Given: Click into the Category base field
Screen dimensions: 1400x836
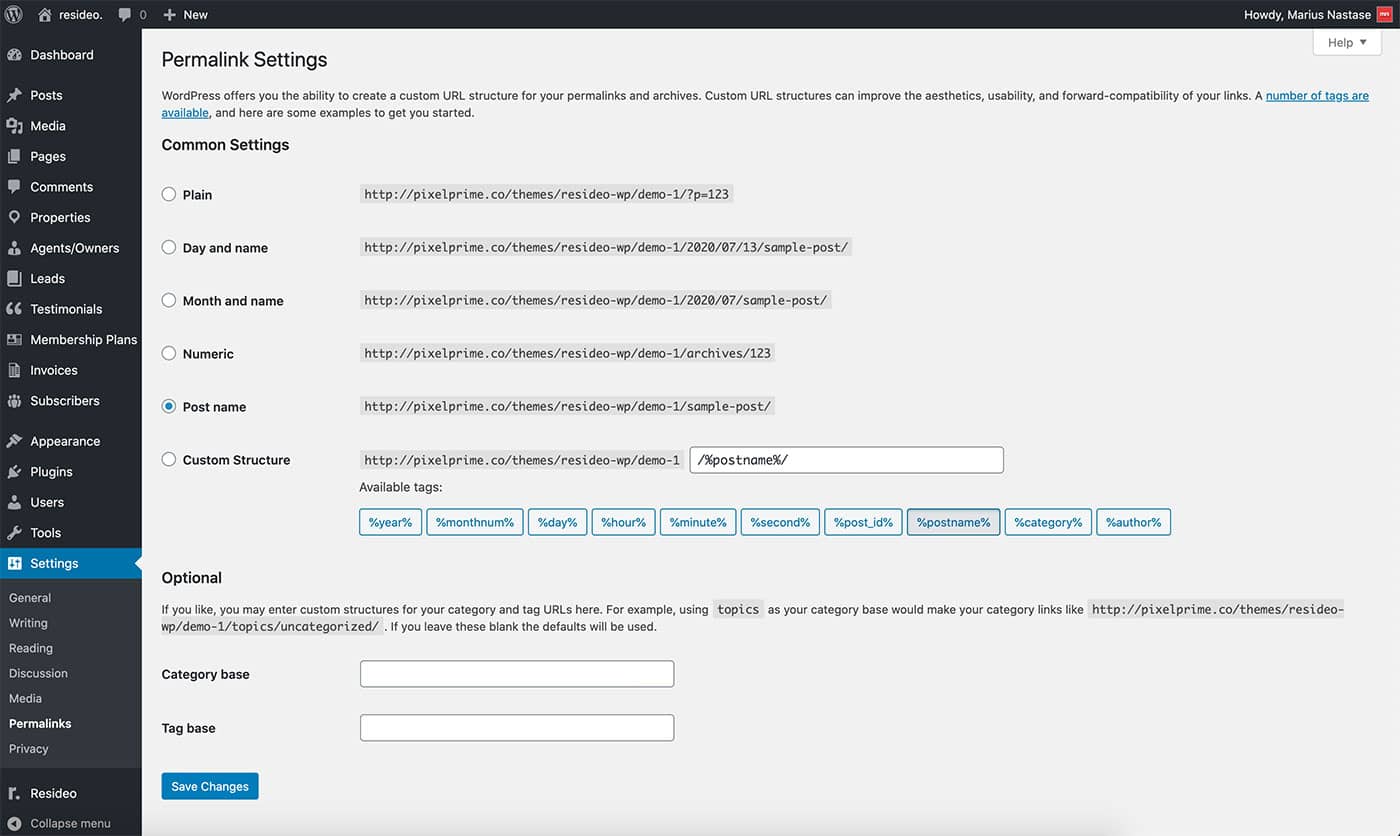Looking at the screenshot, I should 516,674.
